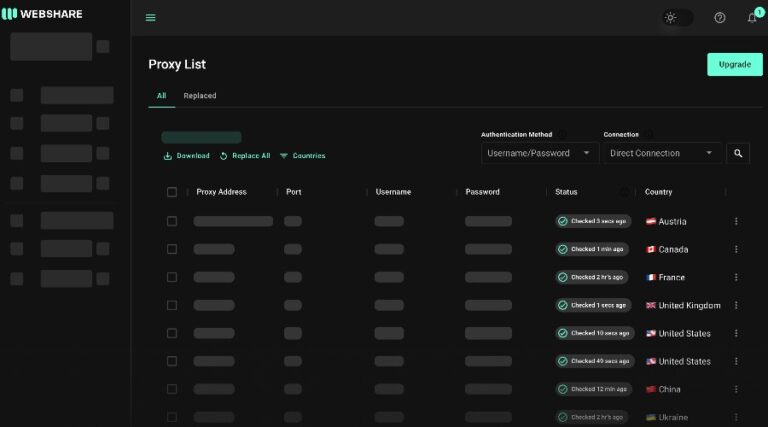Screen dimensions: 768x427
Task: Open the three-dot menu for Austria row
Action: coord(736,221)
